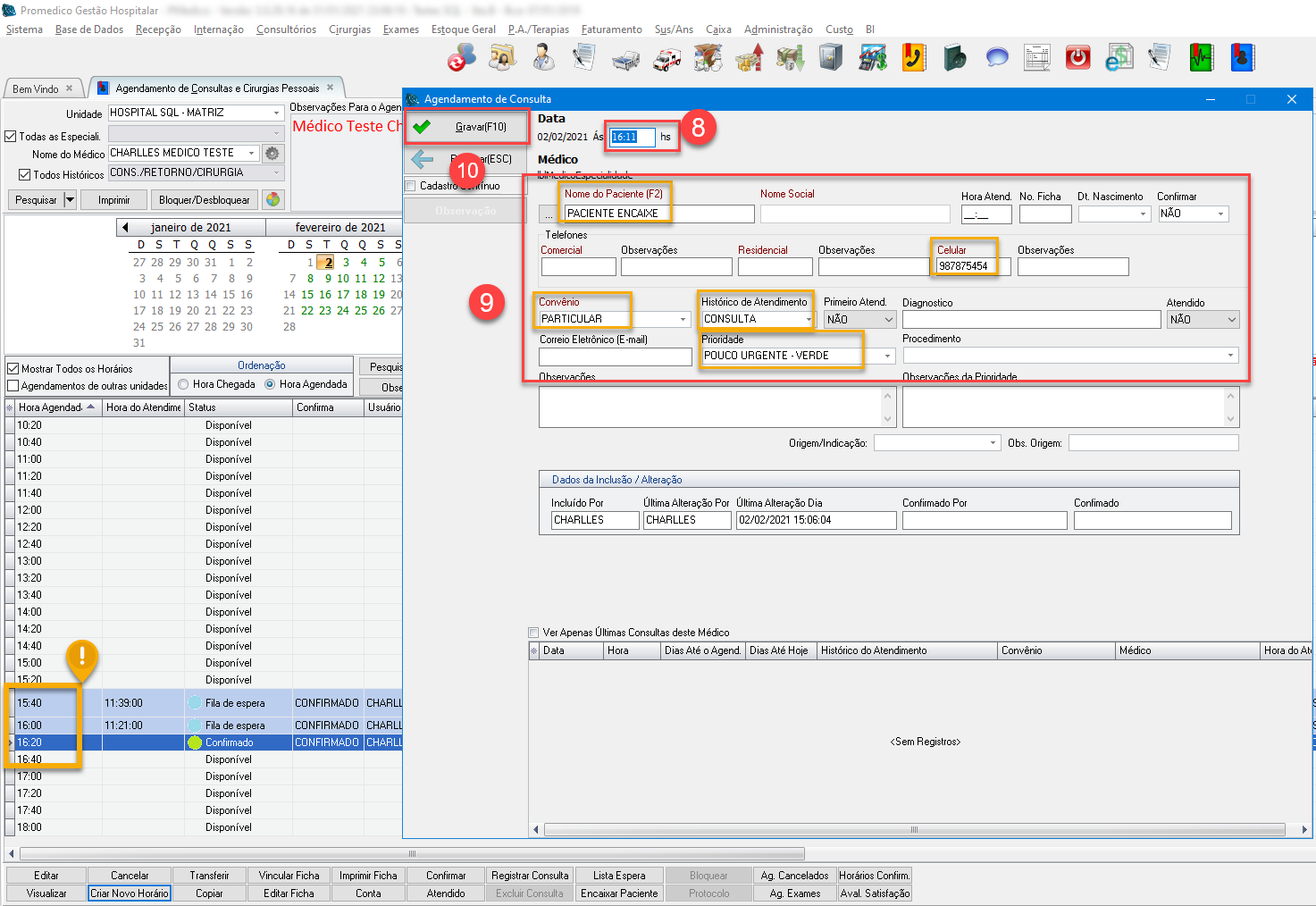1316x906 pixels.
Task: Click the Celular phone field
Action: tap(974, 266)
